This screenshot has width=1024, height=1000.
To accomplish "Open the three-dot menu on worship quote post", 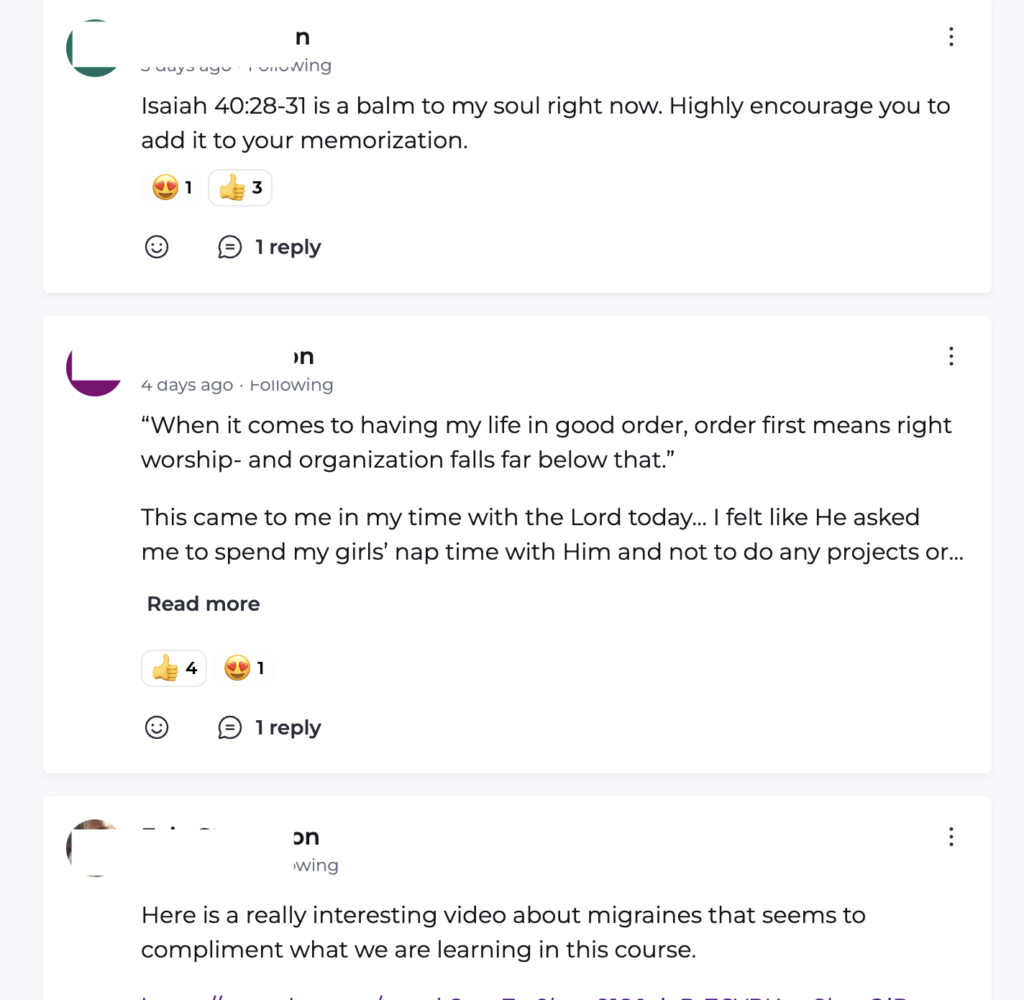I will (951, 356).
